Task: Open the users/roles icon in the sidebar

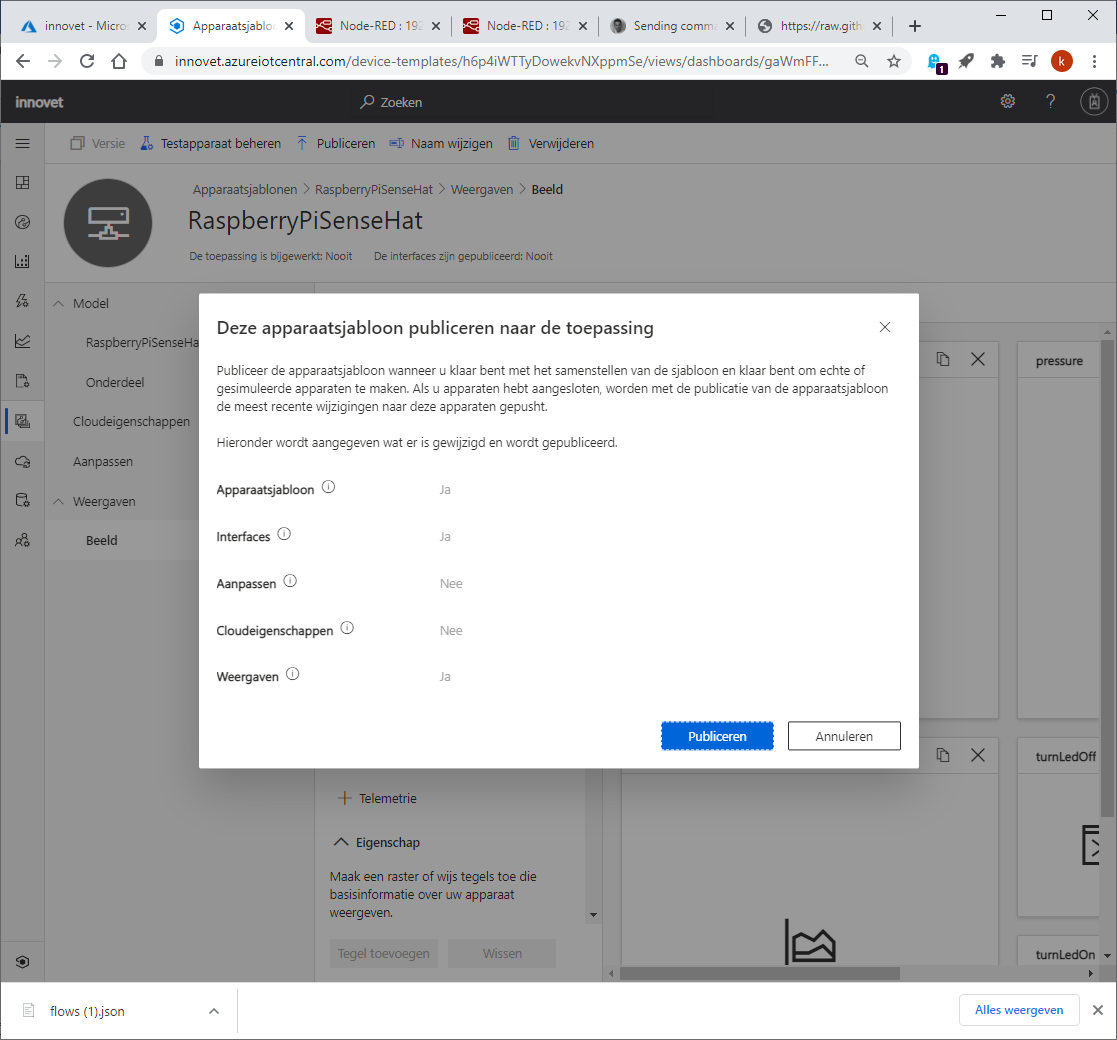Action: [23, 541]
